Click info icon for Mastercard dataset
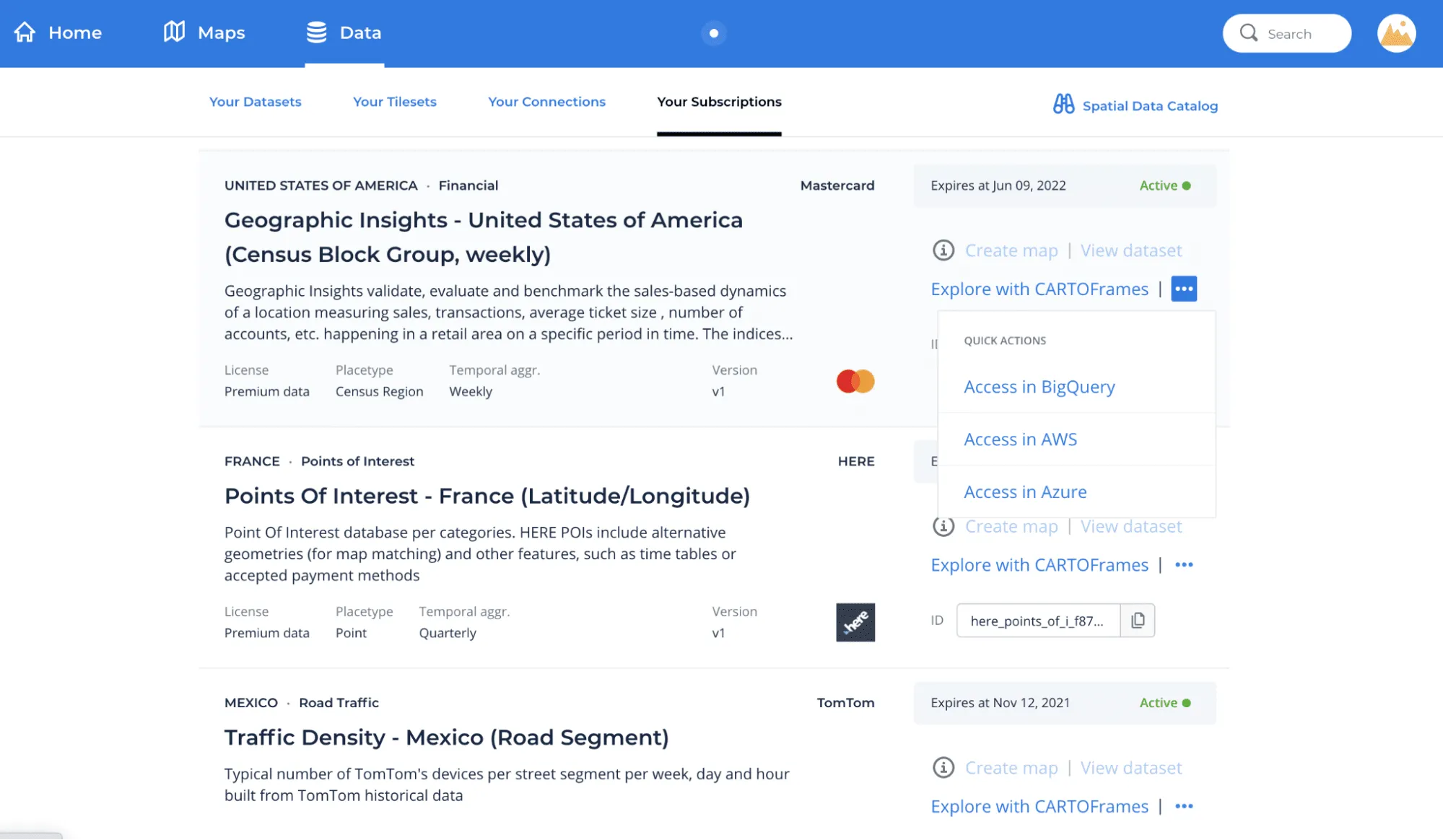 click(943, 250)
